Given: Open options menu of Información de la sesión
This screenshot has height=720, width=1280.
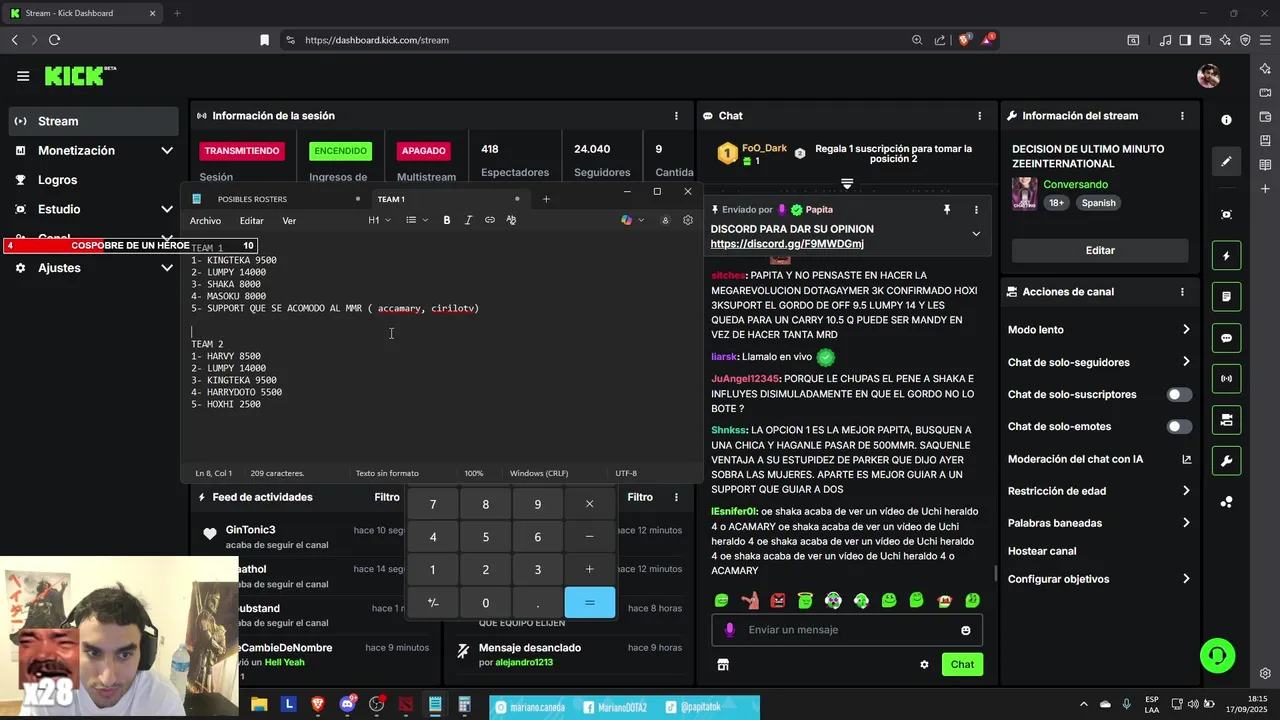Looking at the screenshot, I should tap(676, 116).
